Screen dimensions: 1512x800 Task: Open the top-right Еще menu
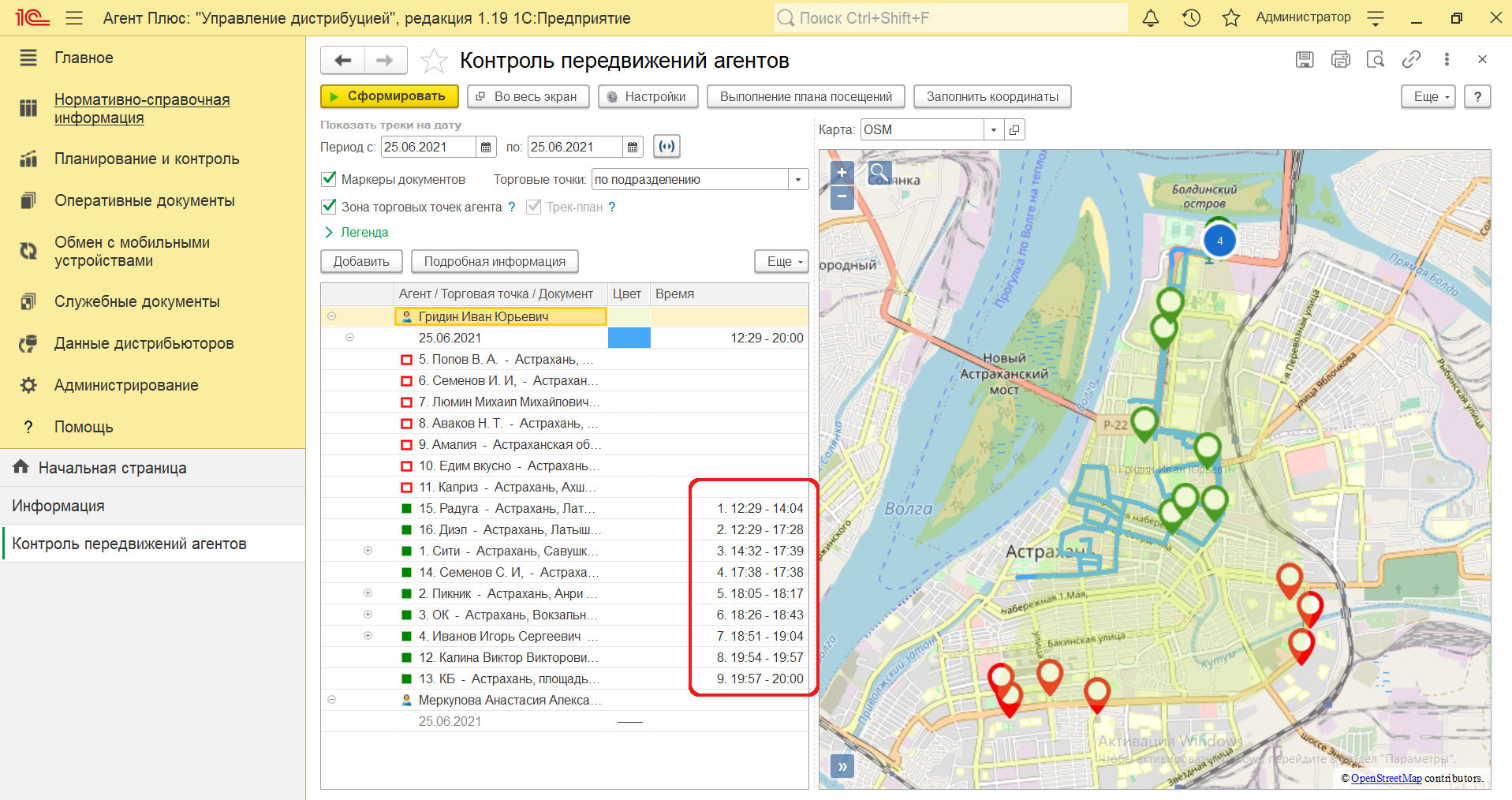(x=1428, y=96)
